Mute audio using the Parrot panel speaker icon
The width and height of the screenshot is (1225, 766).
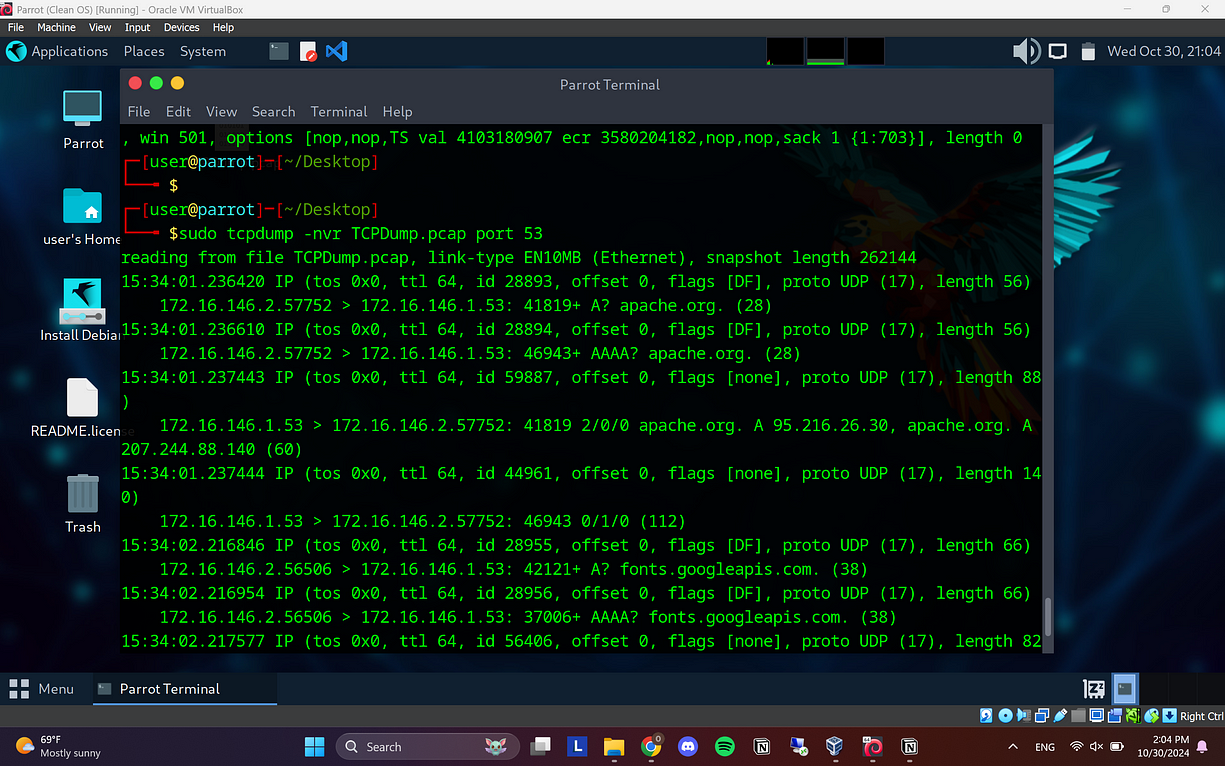click(1026, 50)
